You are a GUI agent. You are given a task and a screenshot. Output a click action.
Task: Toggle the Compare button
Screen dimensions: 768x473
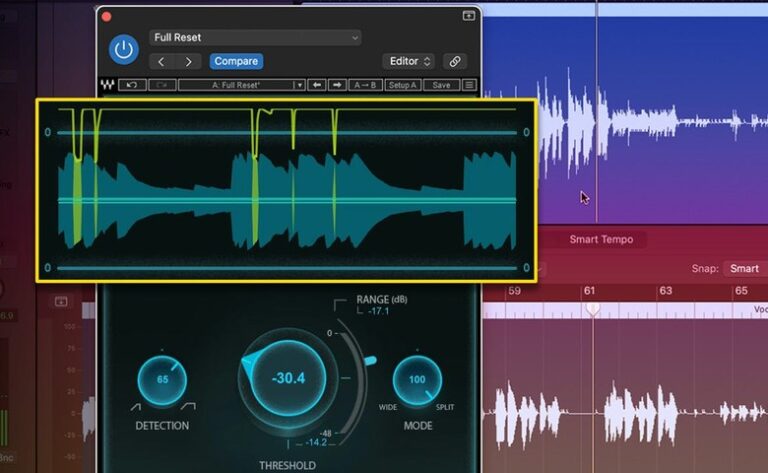(236, 61)
